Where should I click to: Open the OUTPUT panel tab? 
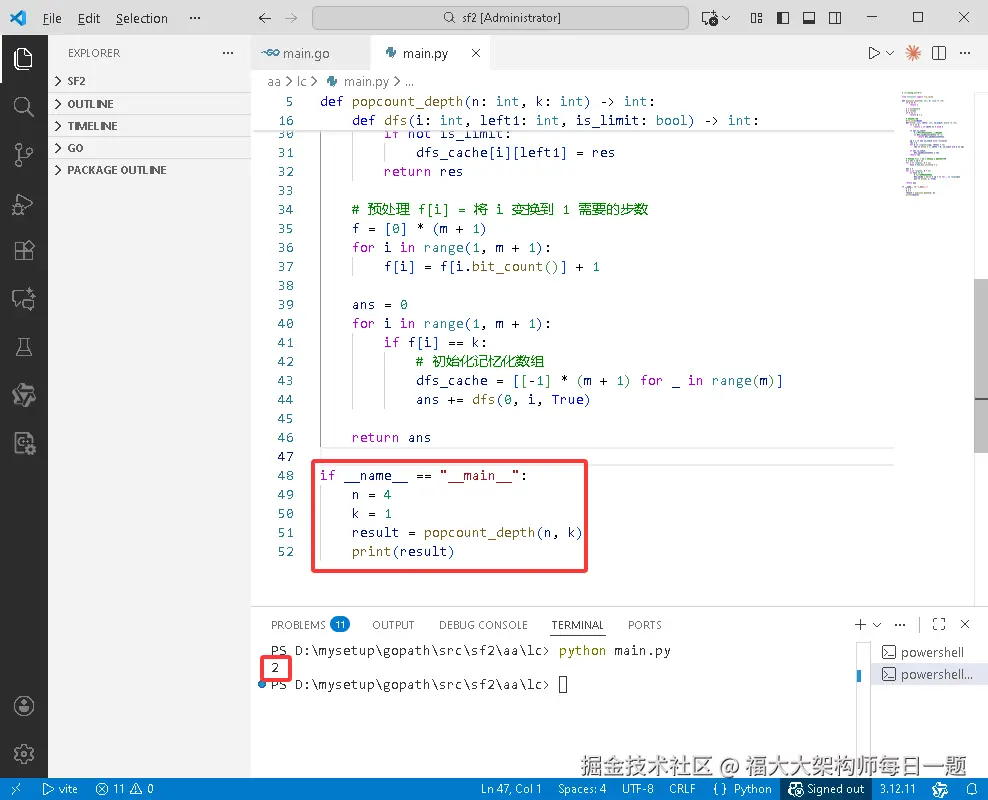click(393, 624)
